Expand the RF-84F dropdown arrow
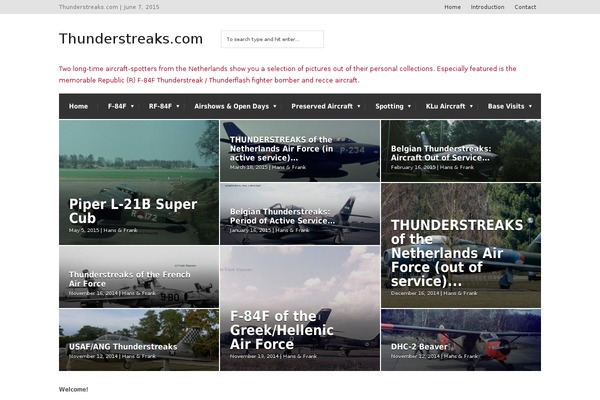The width and height of the screenshot is (600, 400). (178, 106)
